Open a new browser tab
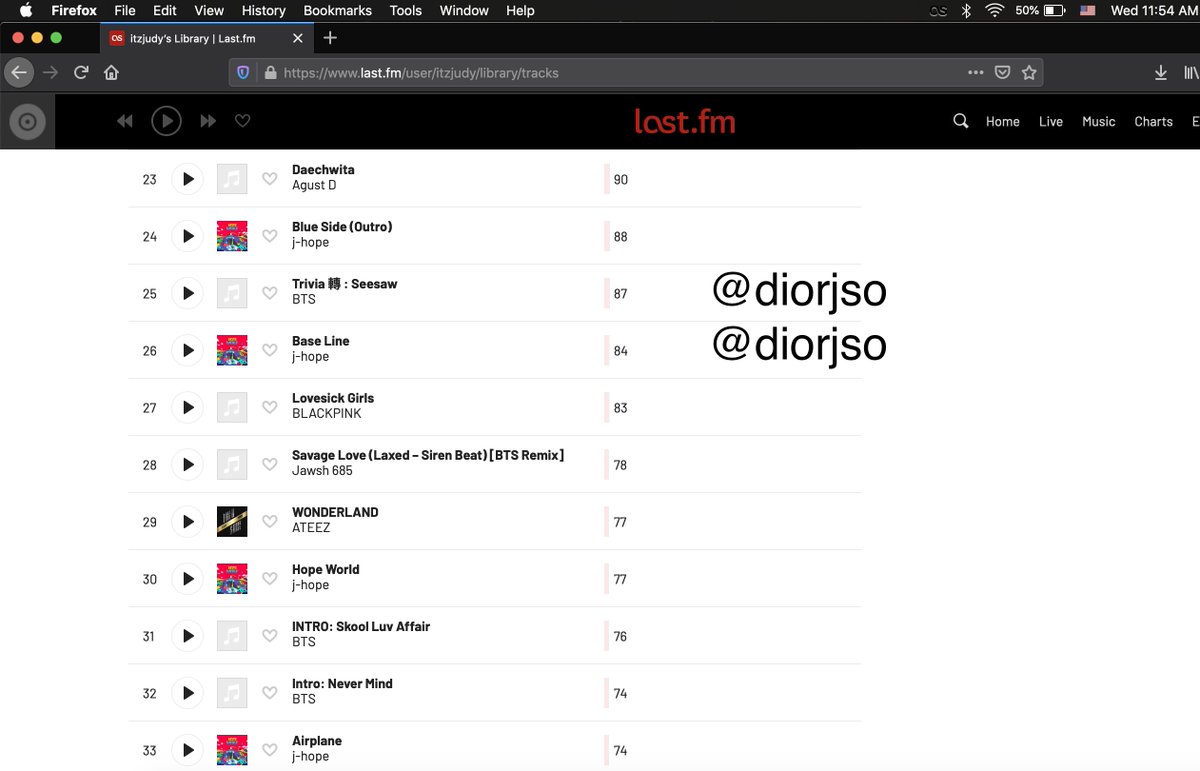 point(330,38)
